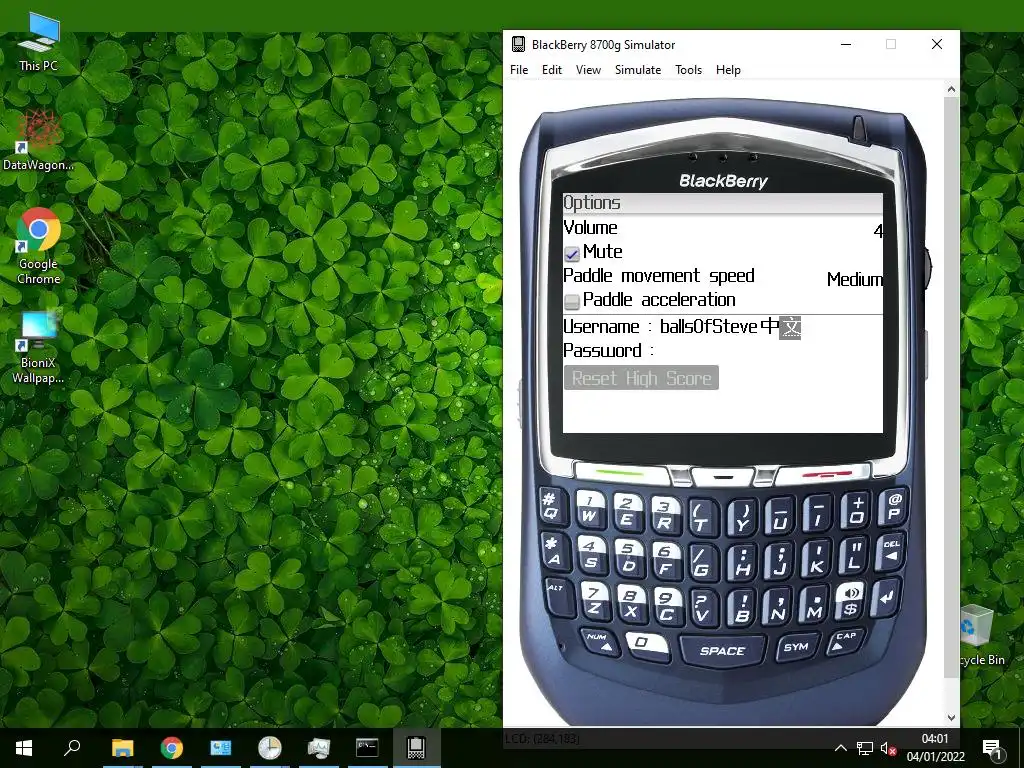The image size is (1024, 768).
Task: Open Google Chrome desktop shortcut
Action: click(39, 246)
